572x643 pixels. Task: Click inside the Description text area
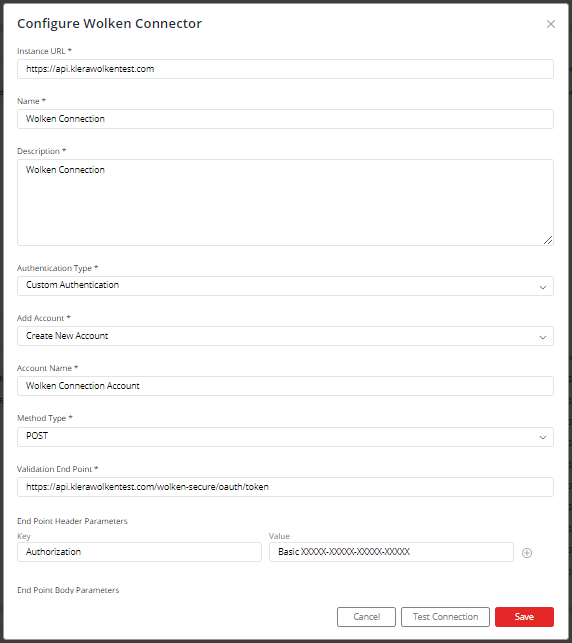[285, 203]
